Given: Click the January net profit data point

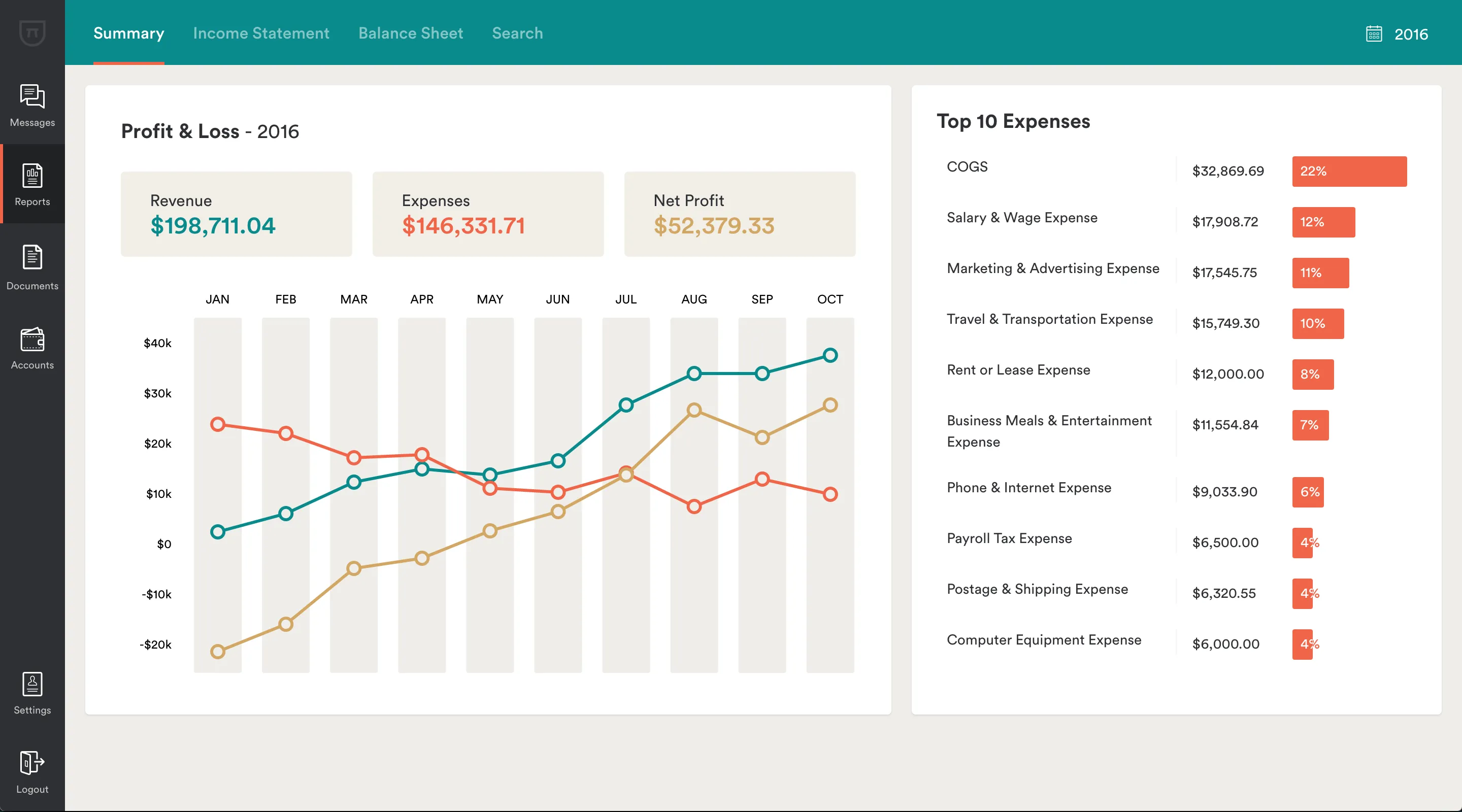Looking at the screenshot, I should pos(217,652).
